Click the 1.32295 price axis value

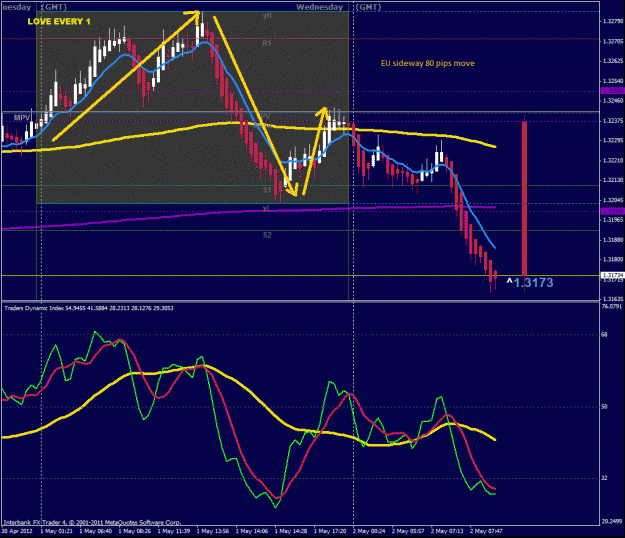click(613, 140)
